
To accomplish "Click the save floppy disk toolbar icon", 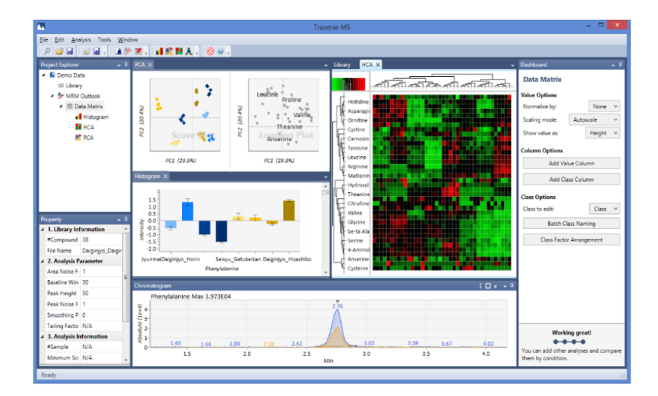I will click(x=70, y=51).
